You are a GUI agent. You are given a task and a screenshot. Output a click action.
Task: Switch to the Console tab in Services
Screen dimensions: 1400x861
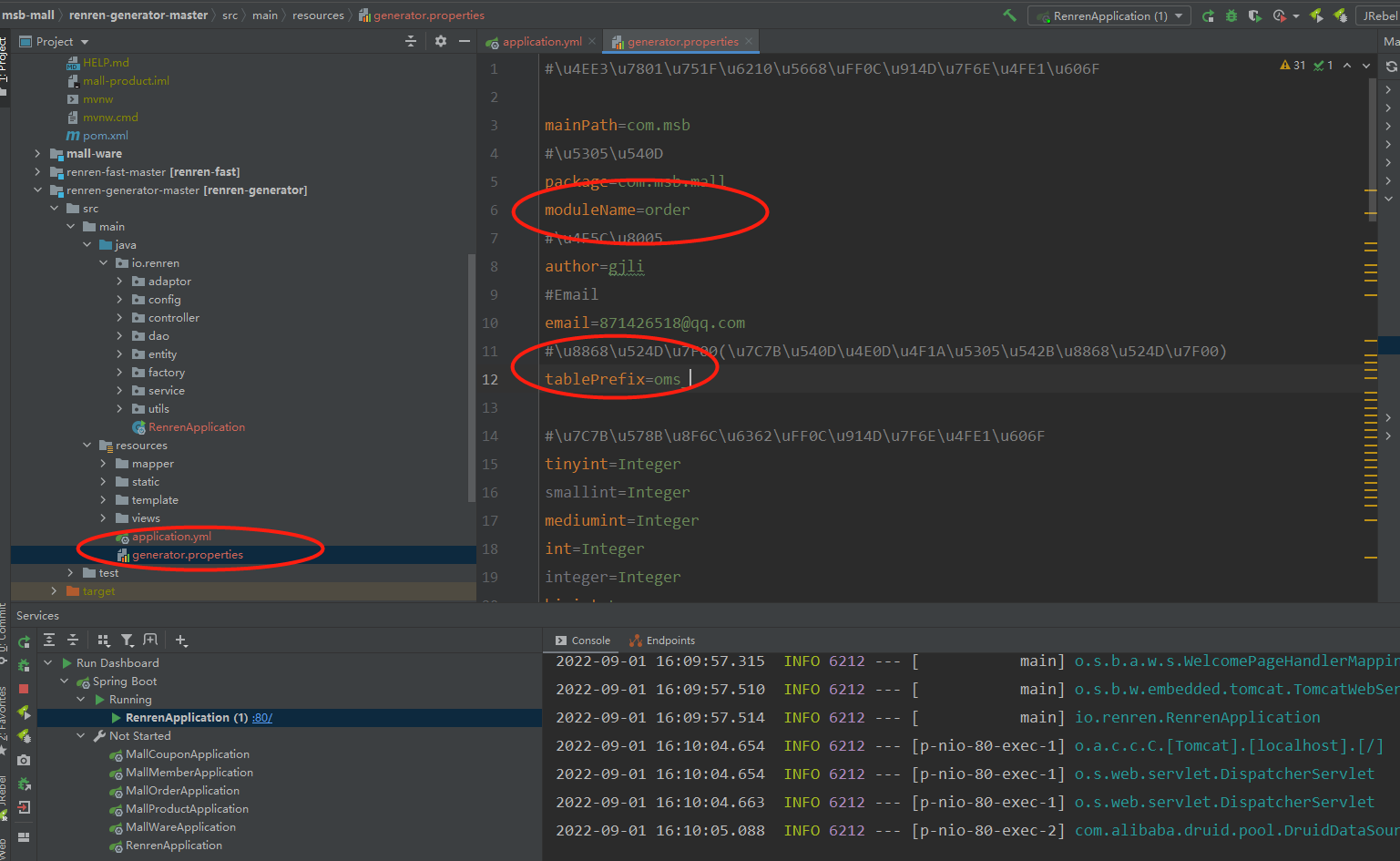pyautogui.click(x=582, y=641)
